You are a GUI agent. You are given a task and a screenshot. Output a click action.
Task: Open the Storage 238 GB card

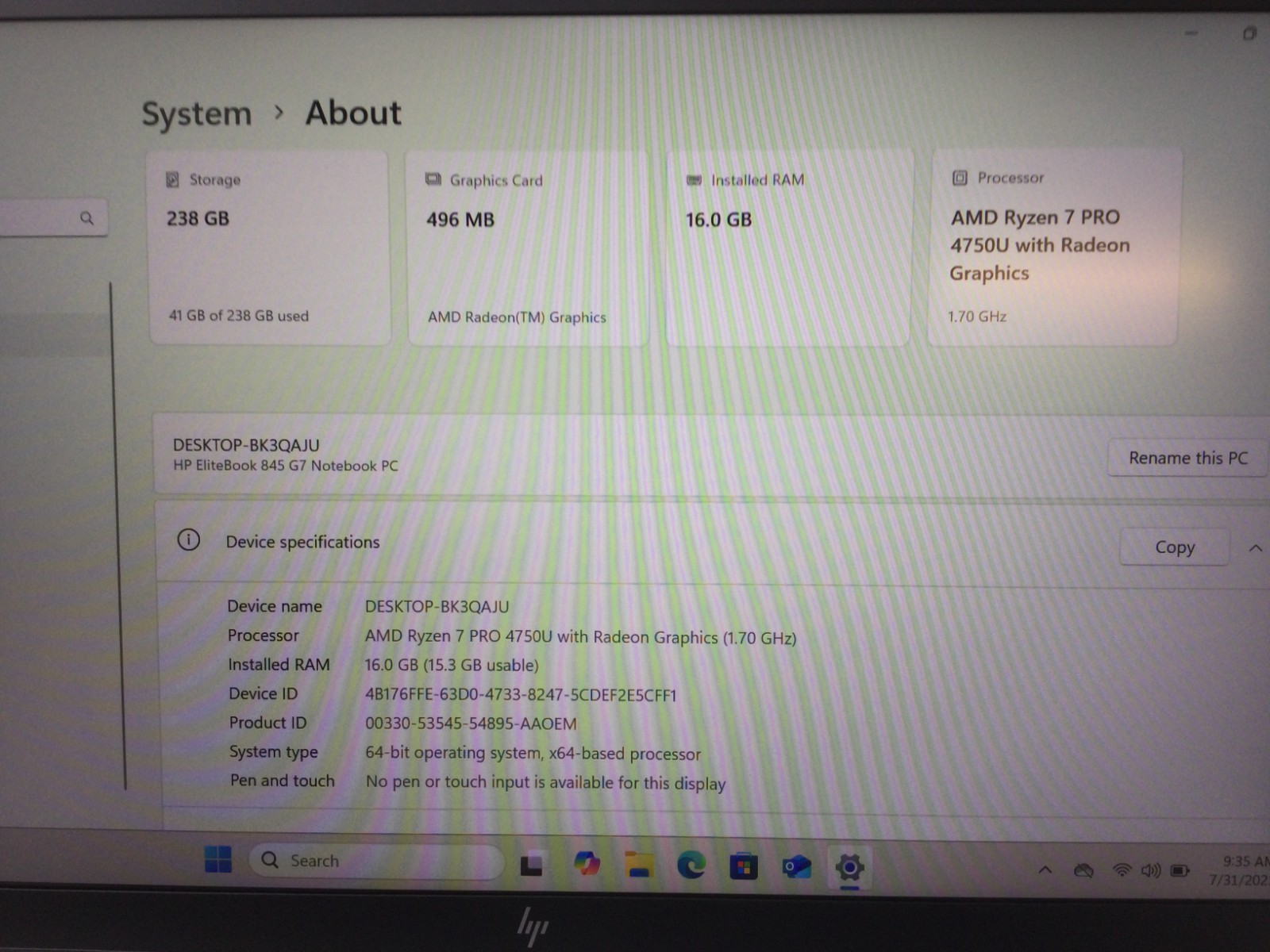tap(270, 248)
